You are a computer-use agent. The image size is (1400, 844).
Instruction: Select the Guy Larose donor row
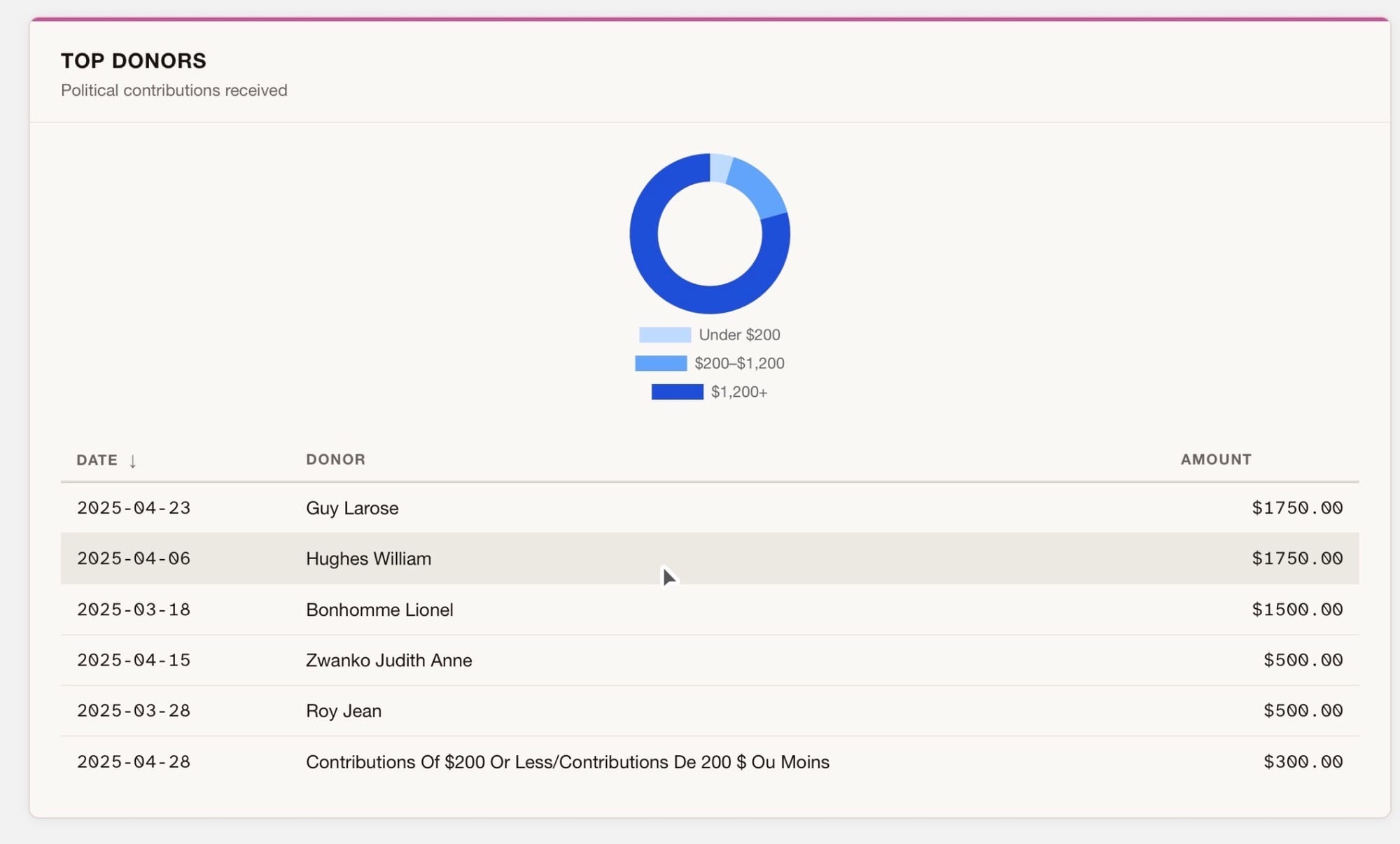352,508
